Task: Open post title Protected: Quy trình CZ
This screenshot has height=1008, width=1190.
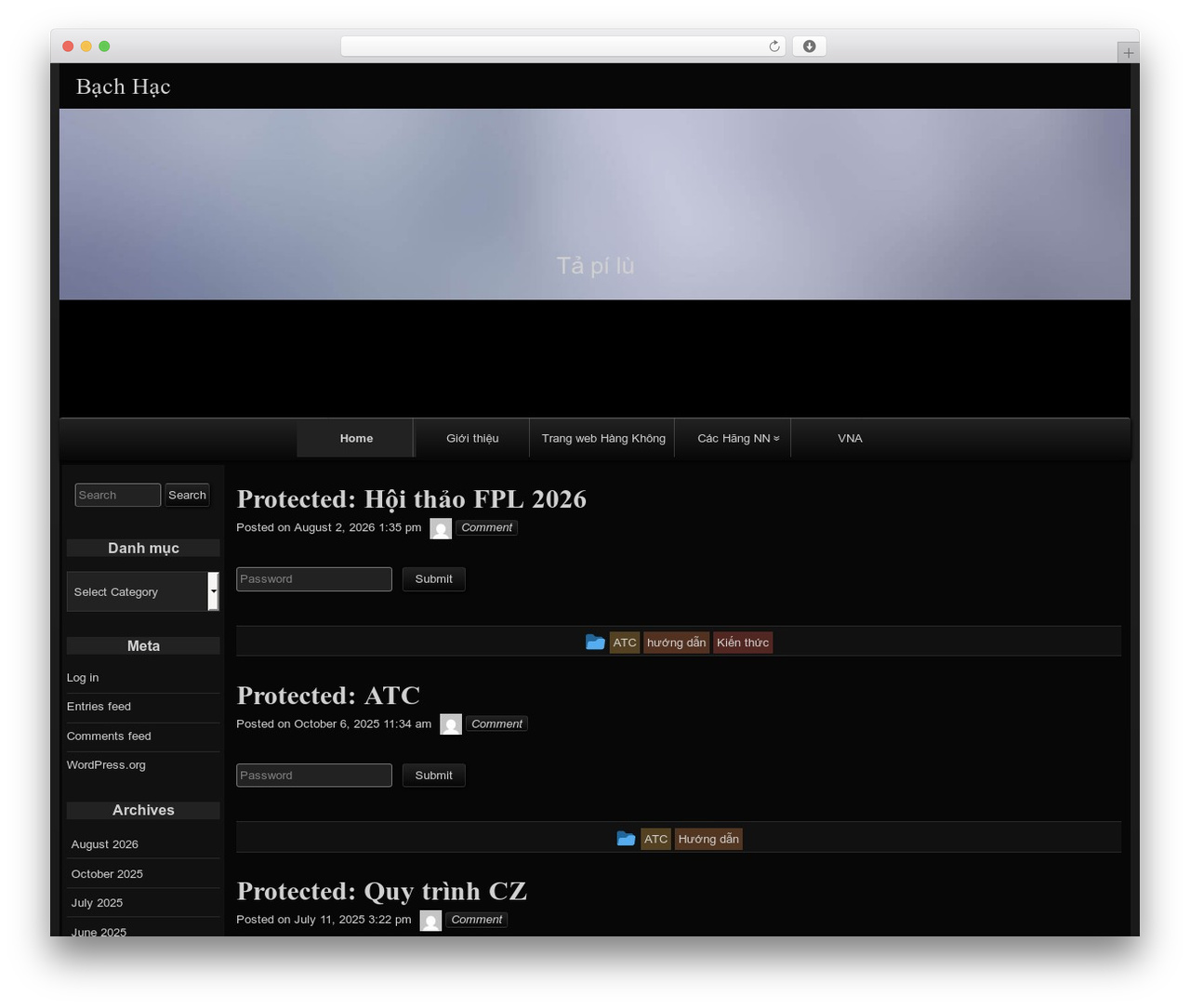Action: coord(382,892)
